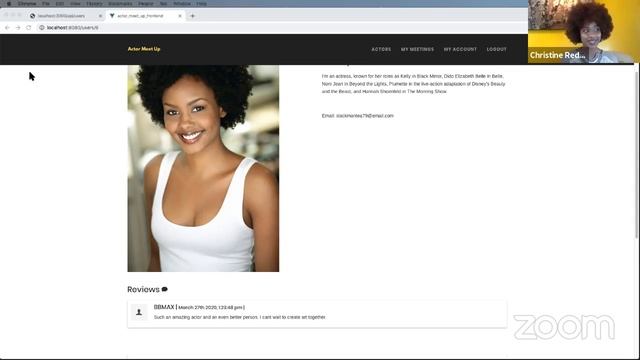The width and height of the screenshot is (640, 360).
Task: Open a new browser tab
Action: point(193,16)
